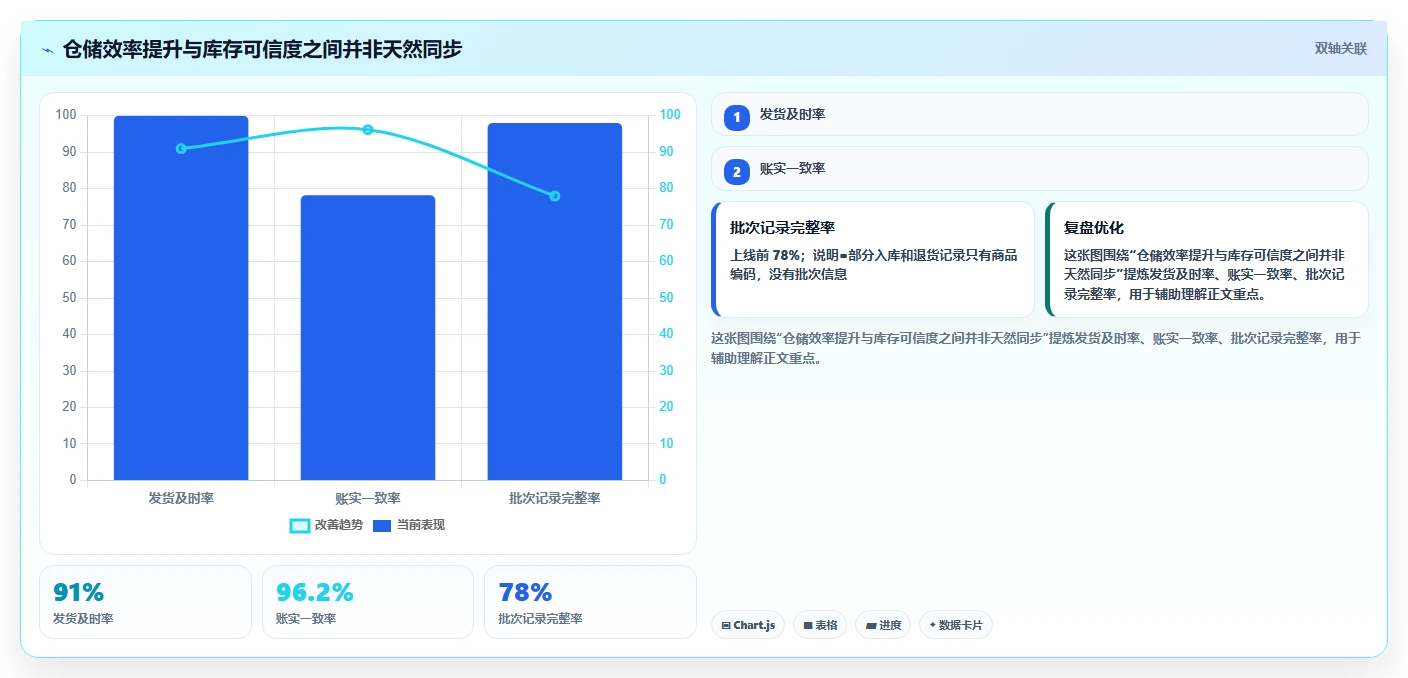Click the 78% 批次记录完整率 stat card

[x=590, y=601]
